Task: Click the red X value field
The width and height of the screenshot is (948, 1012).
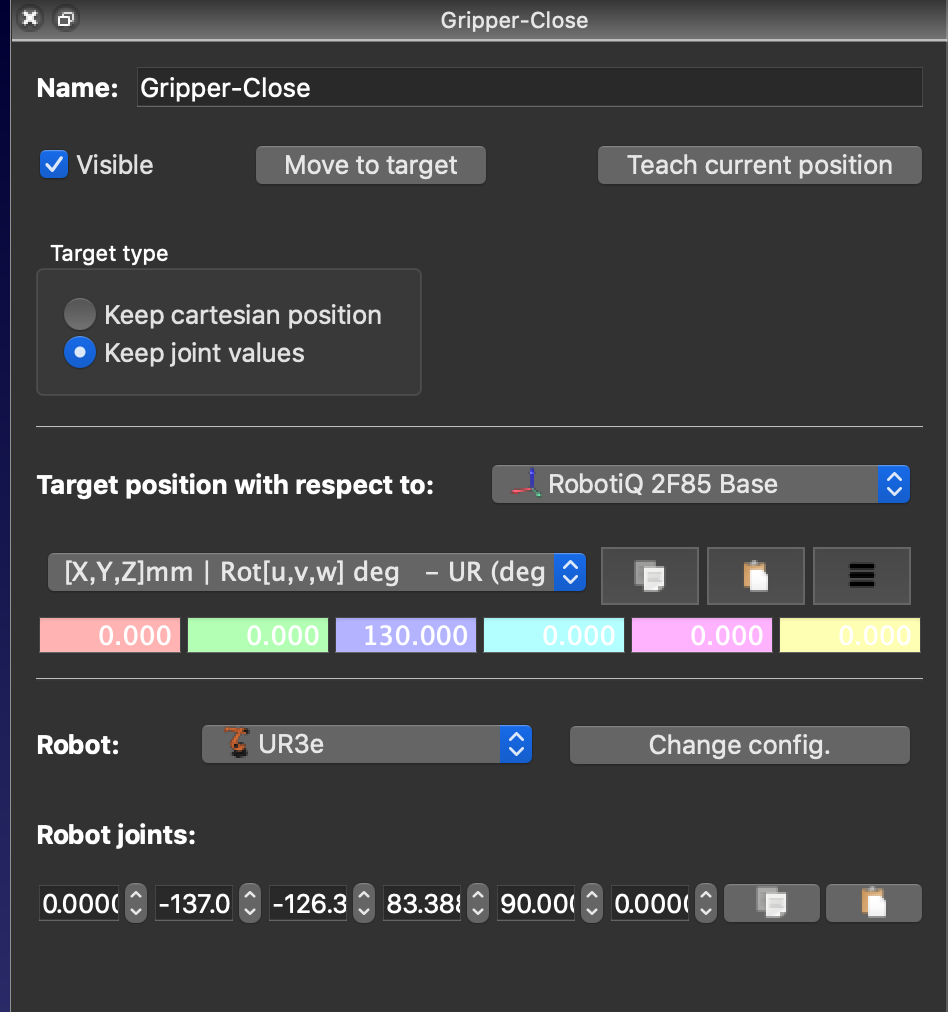Action: (x=110, y=636)
